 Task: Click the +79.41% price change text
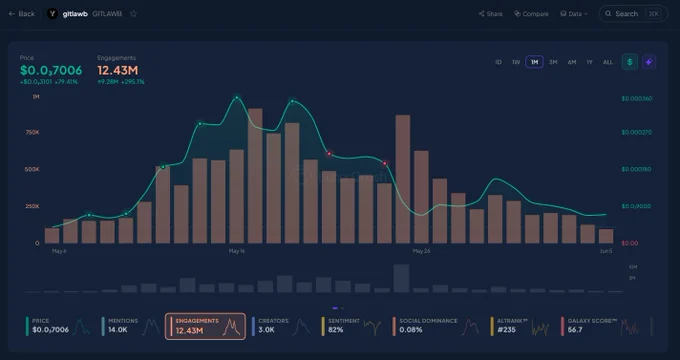tap(66, 82)
